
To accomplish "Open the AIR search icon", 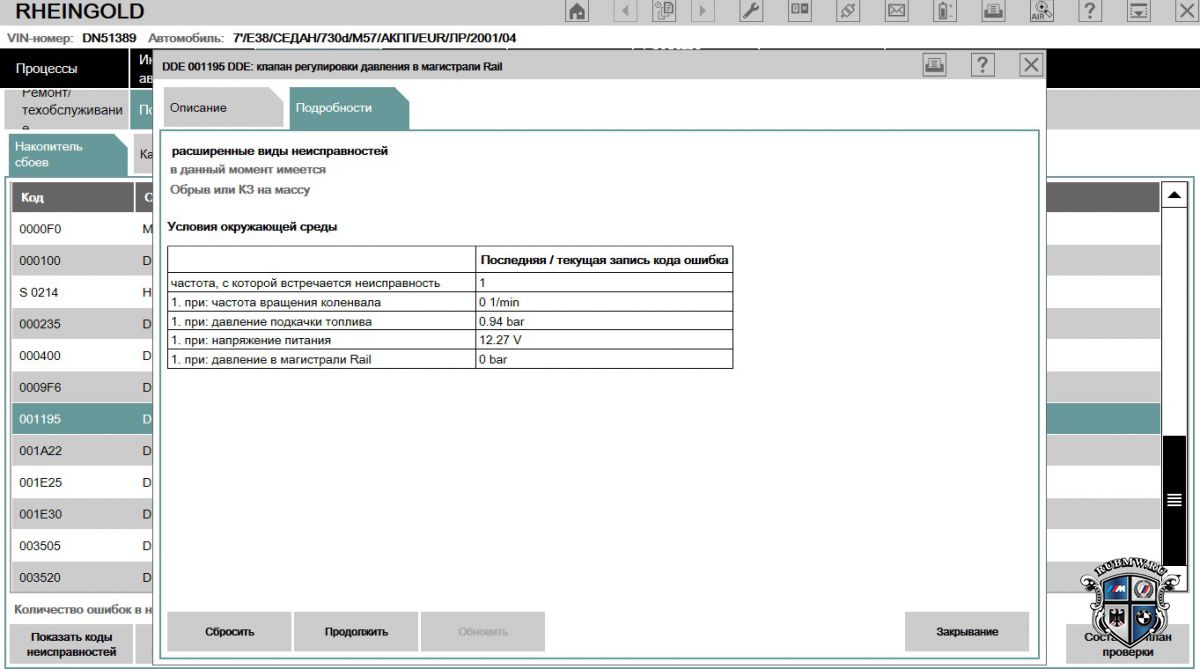I will coord(1041,11).
